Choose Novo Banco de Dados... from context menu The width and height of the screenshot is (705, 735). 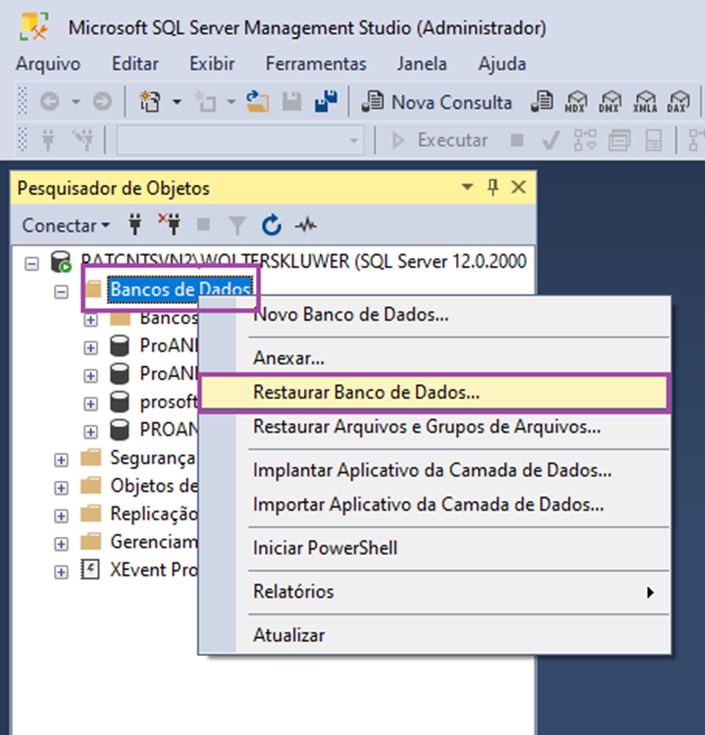click(435, 314)
